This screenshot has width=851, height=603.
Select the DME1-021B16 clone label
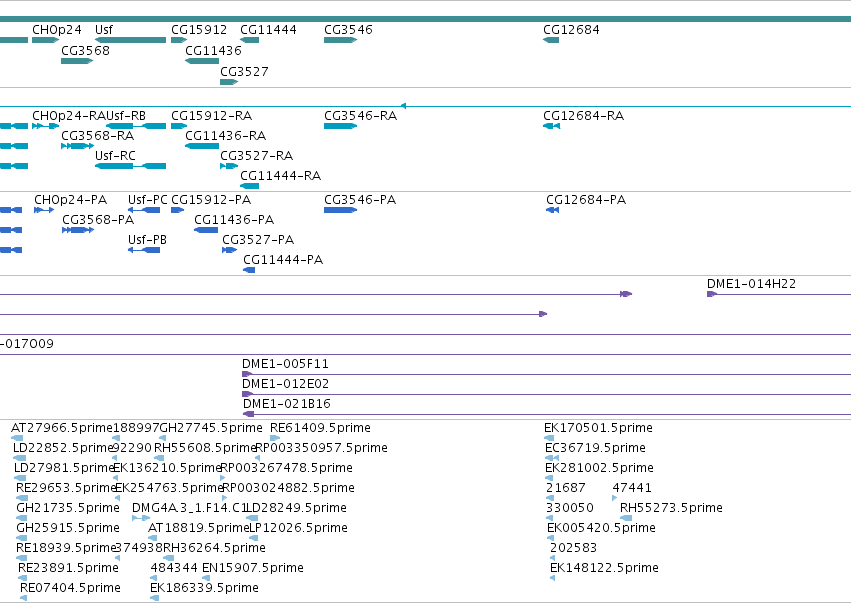coord(287,404)
